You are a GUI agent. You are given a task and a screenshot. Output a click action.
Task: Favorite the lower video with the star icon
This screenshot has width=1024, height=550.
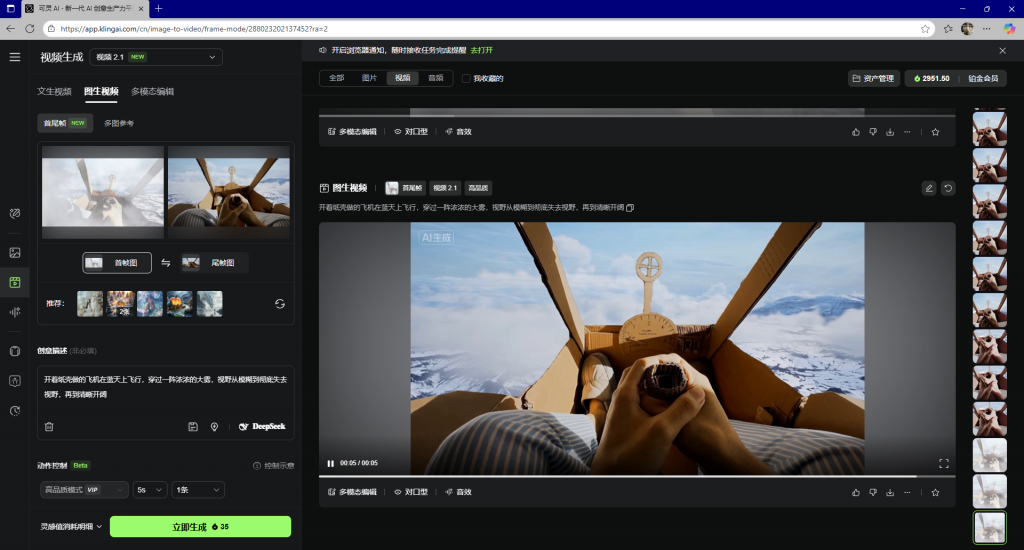point(935,492)
